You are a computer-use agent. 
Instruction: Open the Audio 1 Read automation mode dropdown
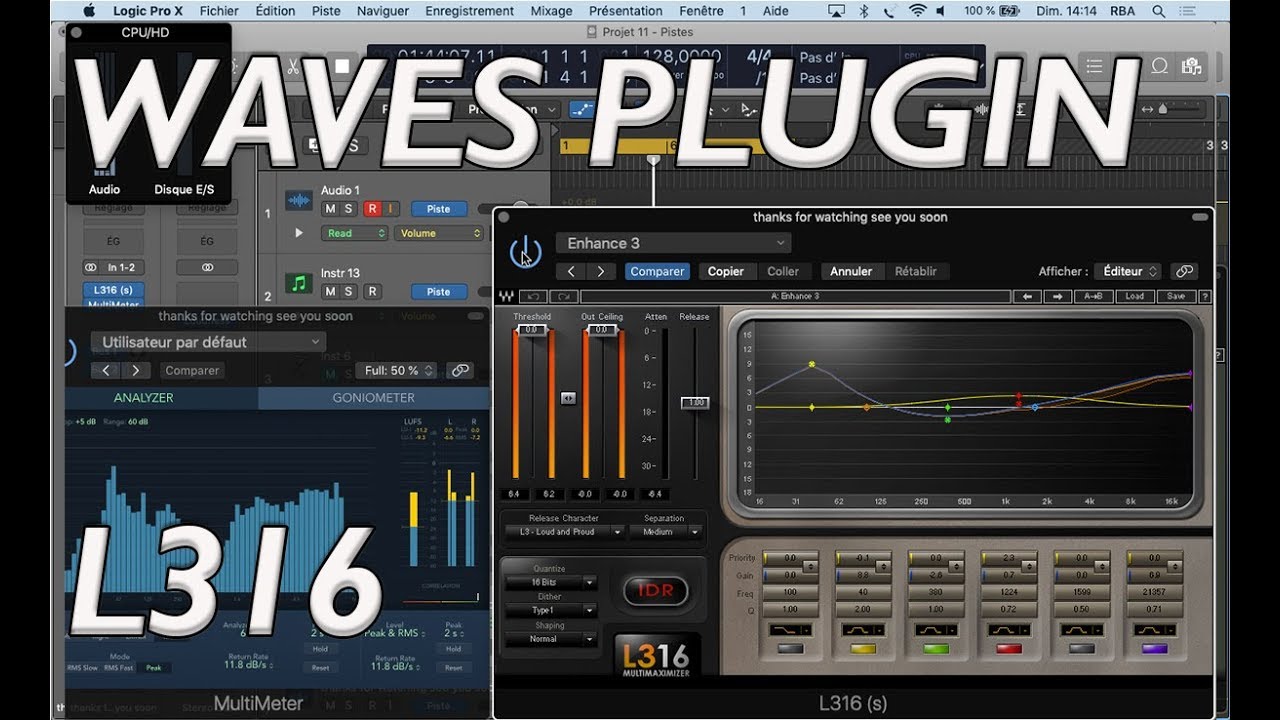coord(354,233)
